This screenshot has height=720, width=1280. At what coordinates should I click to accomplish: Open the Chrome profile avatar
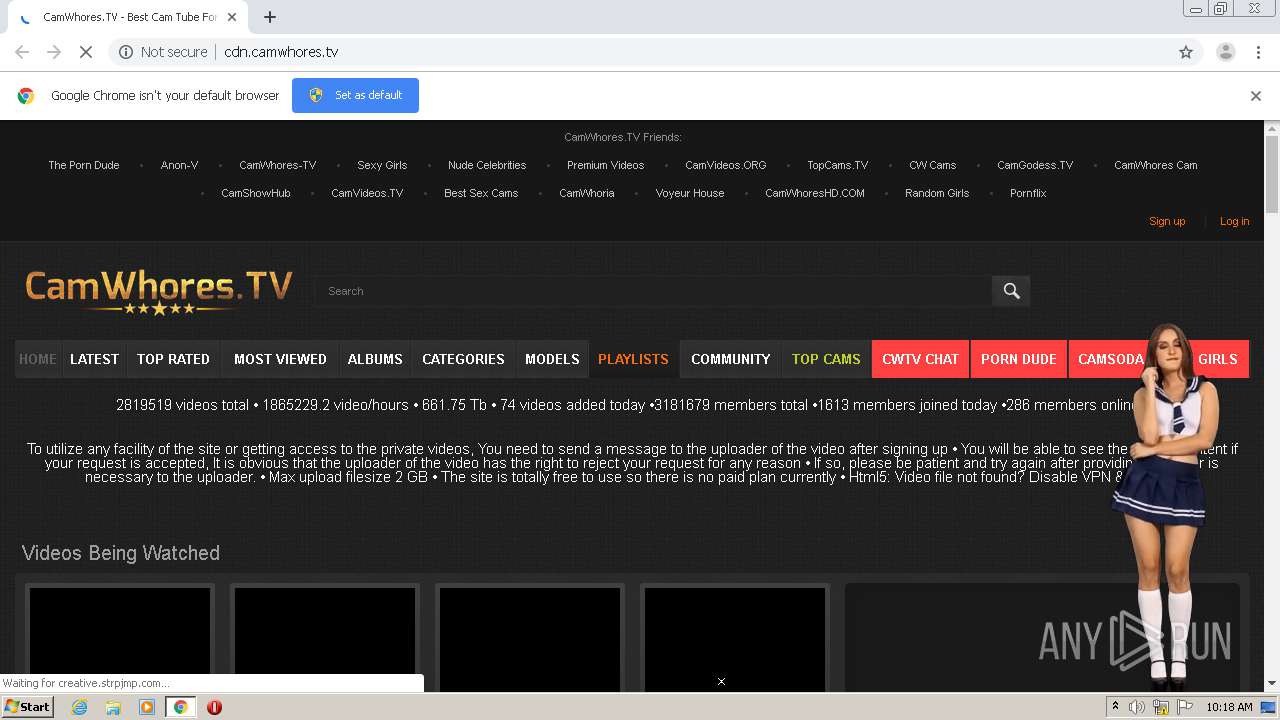point(1225,52)
